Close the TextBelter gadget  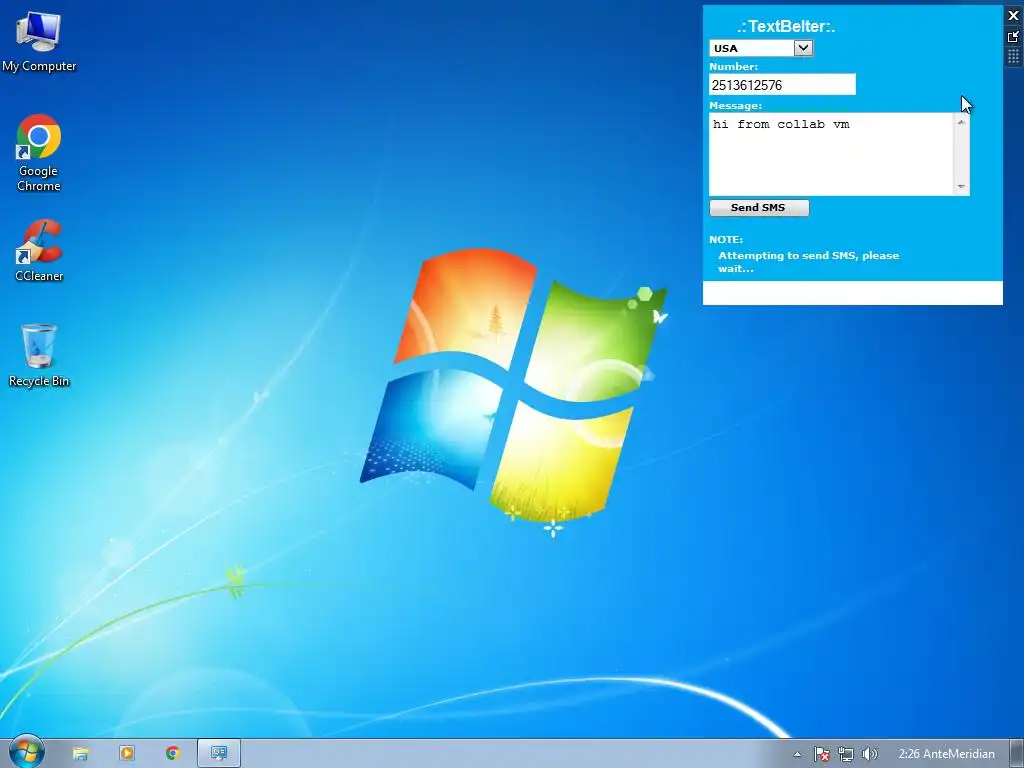[x=1014, y=16]
